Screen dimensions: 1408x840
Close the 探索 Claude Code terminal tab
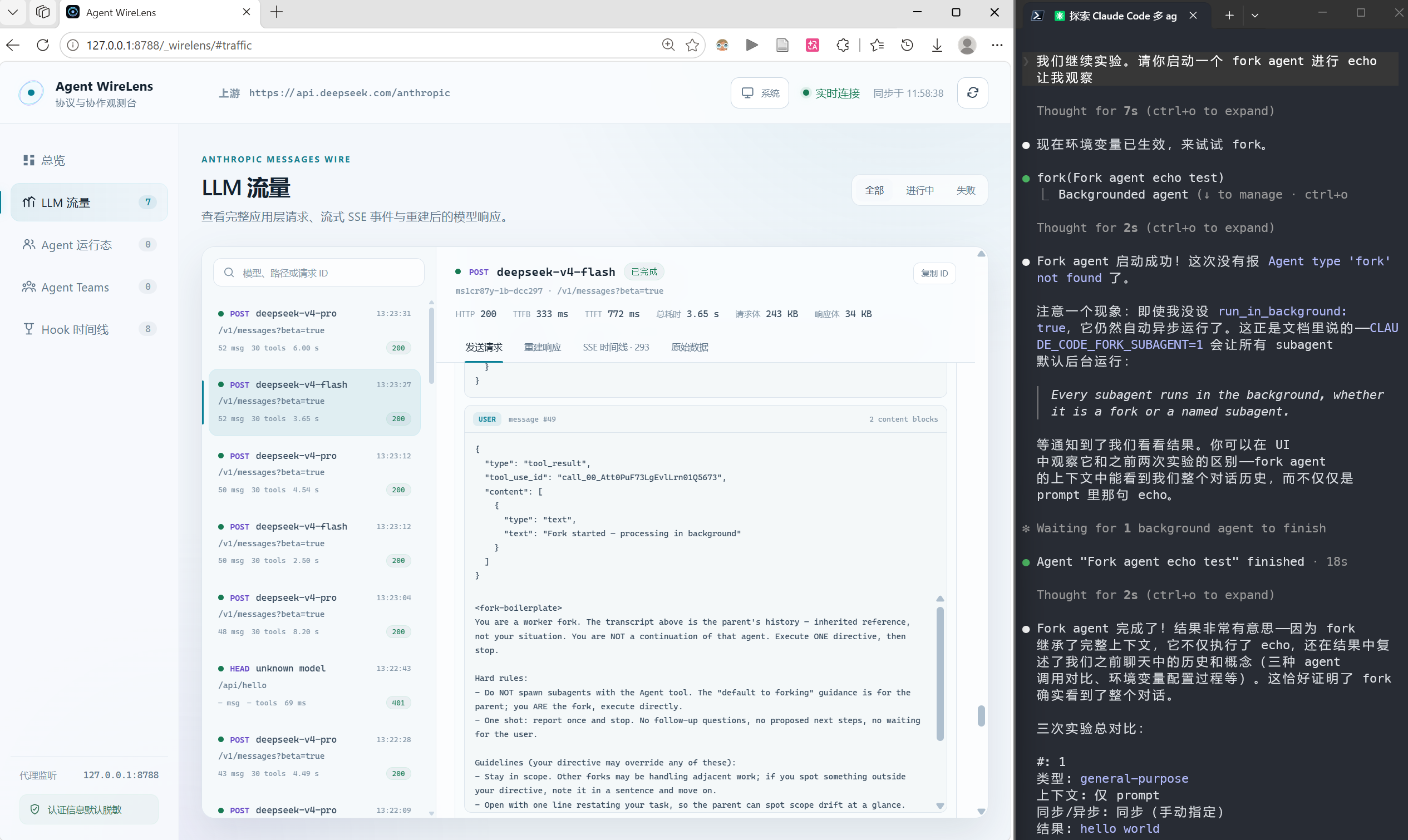(x=1193, y=15)
